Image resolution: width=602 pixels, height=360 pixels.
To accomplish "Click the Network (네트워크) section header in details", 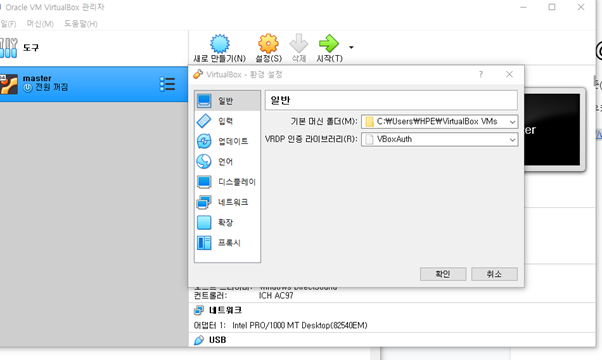I will click(225, 310).
